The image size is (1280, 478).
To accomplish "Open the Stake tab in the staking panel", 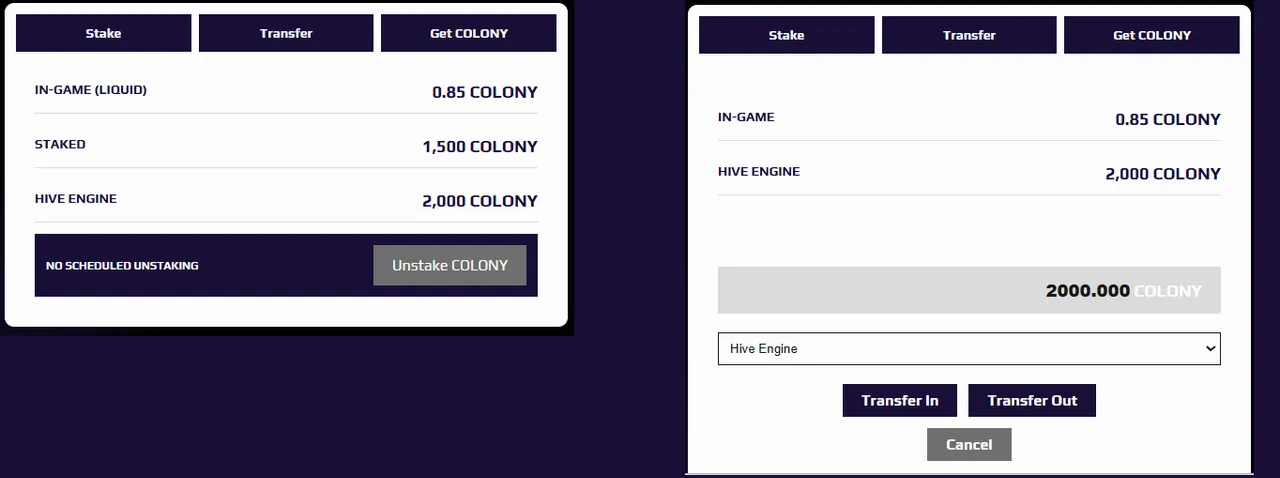I will point(103,33).
